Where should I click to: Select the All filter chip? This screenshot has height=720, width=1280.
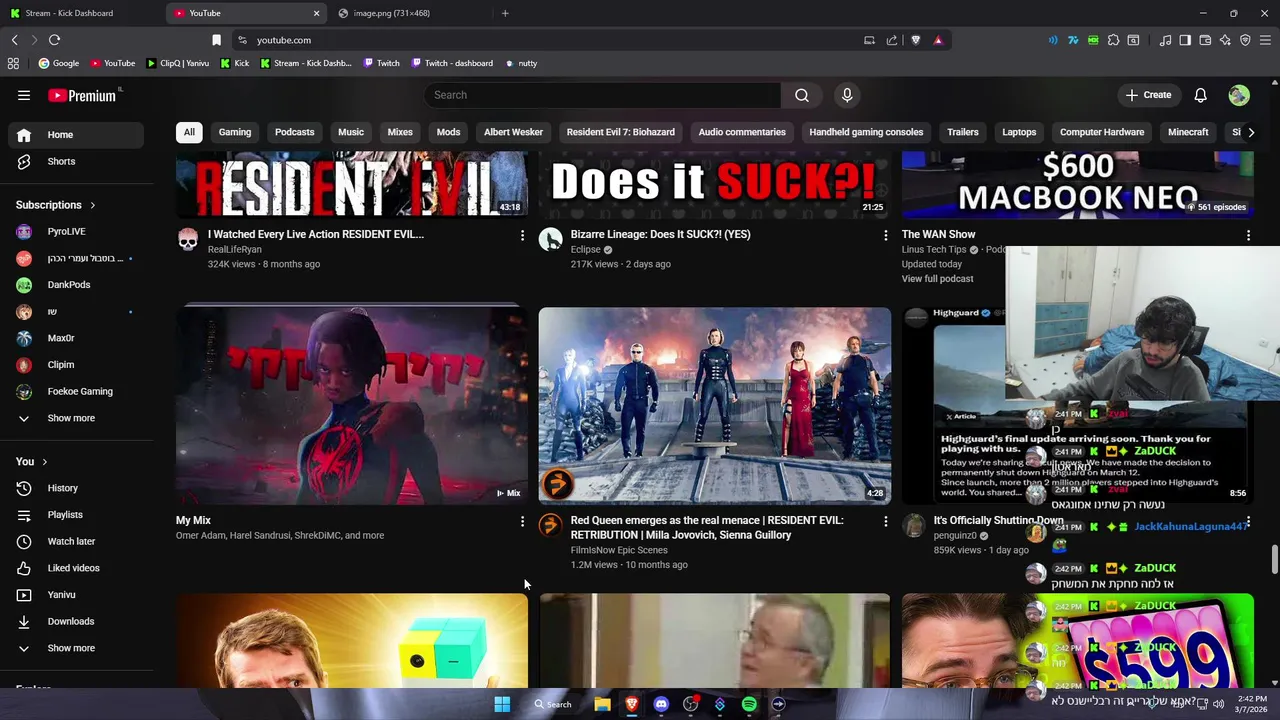[189, 132]
